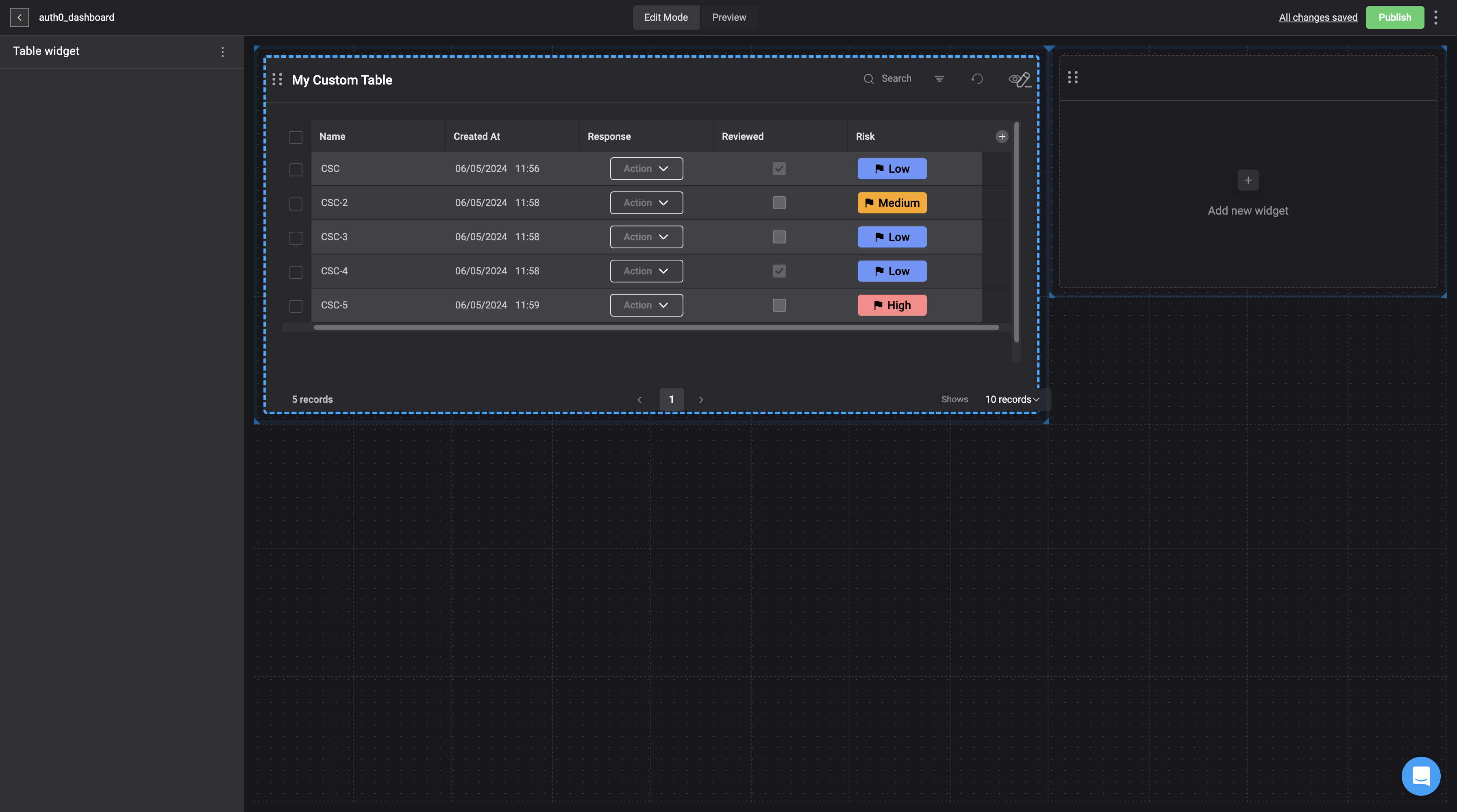
Task: Click the High risk flag for CSC-5
Action: 892,305
